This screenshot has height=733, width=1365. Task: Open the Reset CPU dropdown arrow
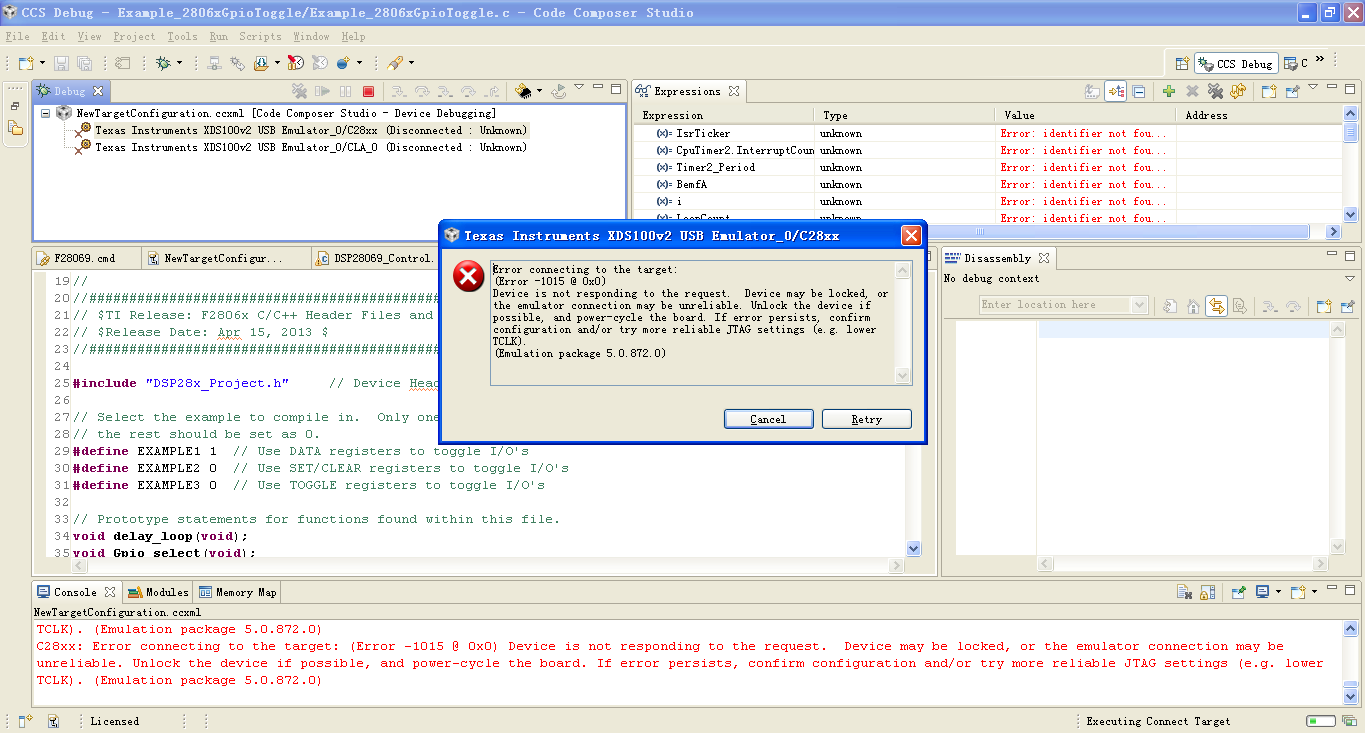click(x=539, y=91)
